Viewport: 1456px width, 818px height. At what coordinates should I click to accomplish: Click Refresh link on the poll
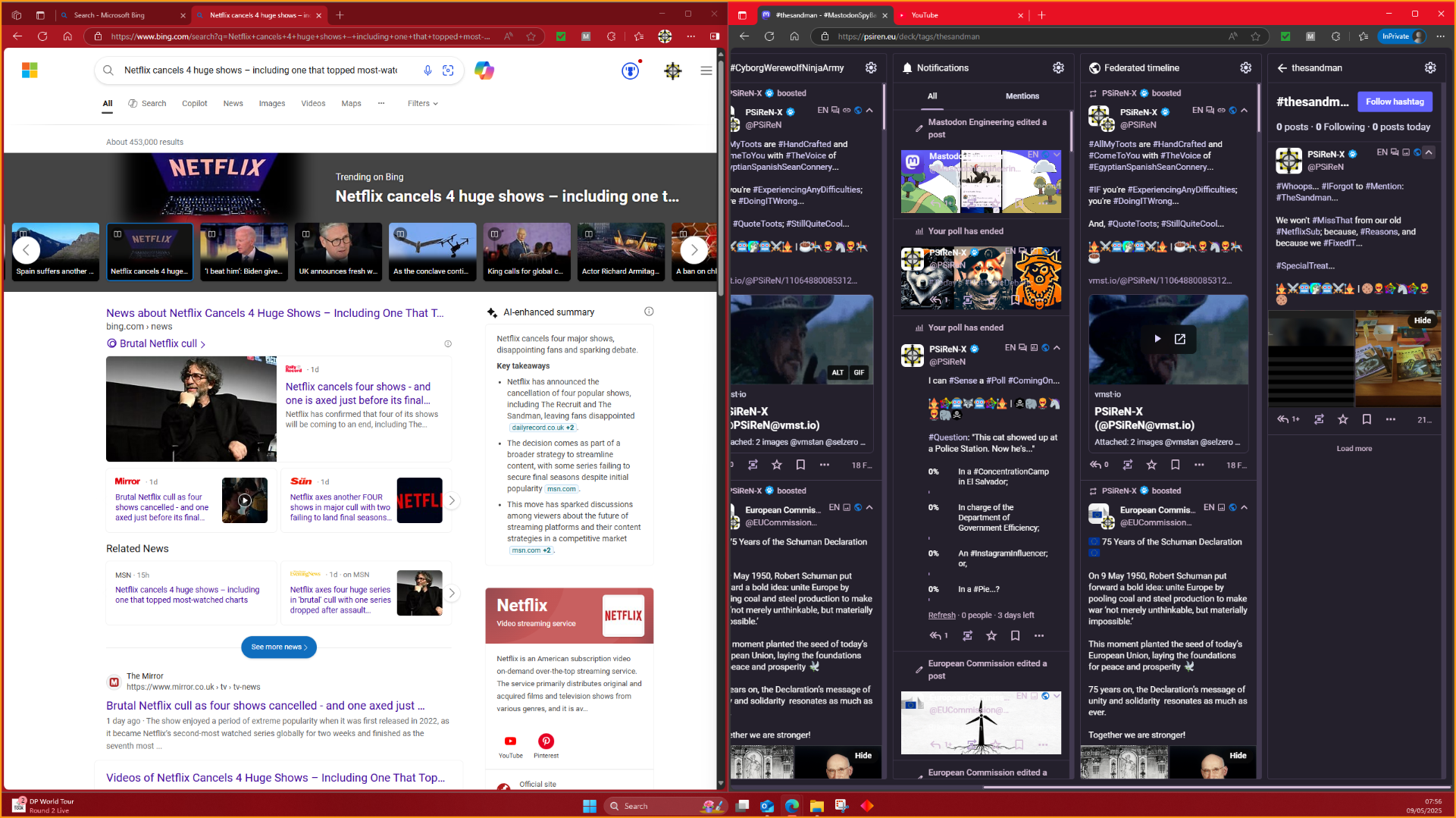click(941, 616)
